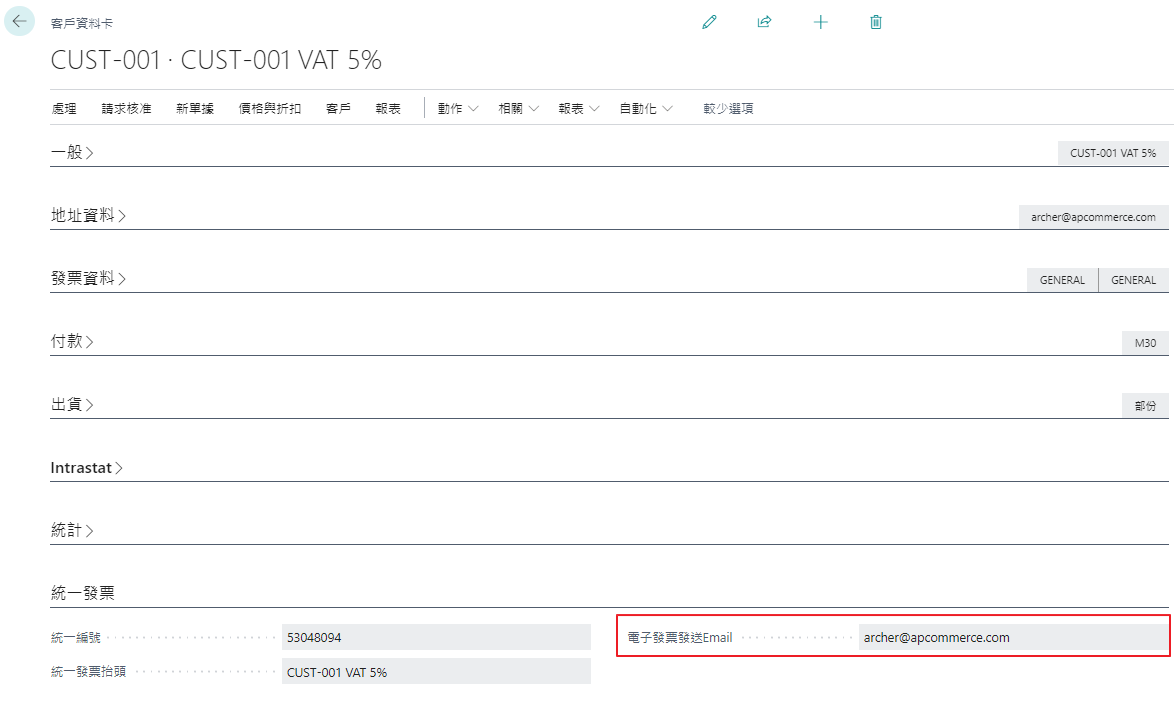This screenshot has height=708, width=1174.
Task: Click the pencil edit icon
Action: (x=709, y=22)
